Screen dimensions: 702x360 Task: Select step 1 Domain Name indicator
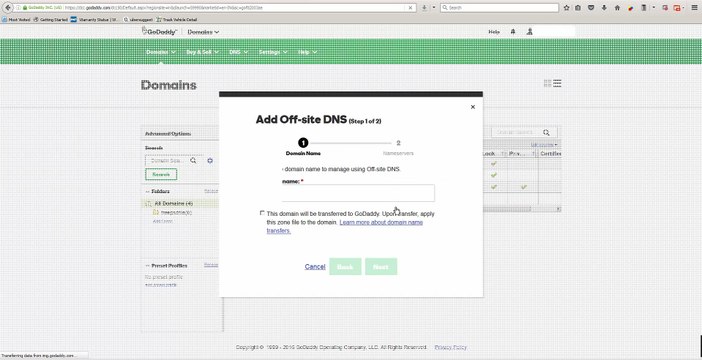point(303,143)
